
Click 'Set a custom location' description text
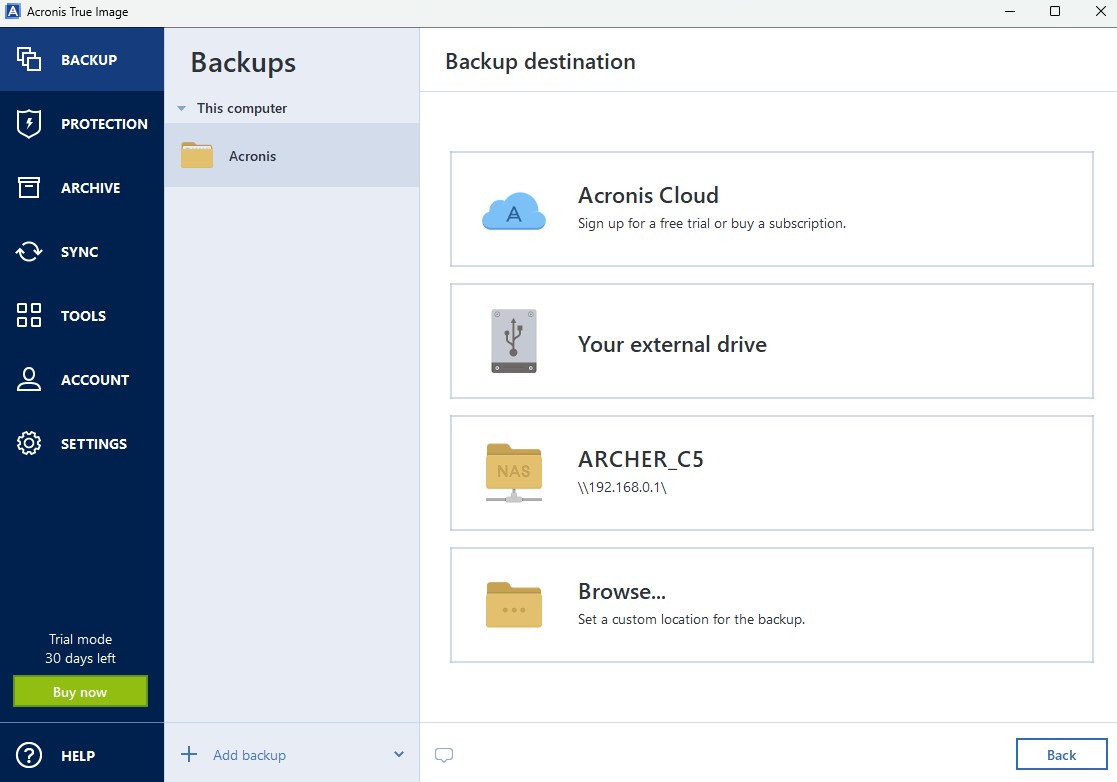click(691, 620)
